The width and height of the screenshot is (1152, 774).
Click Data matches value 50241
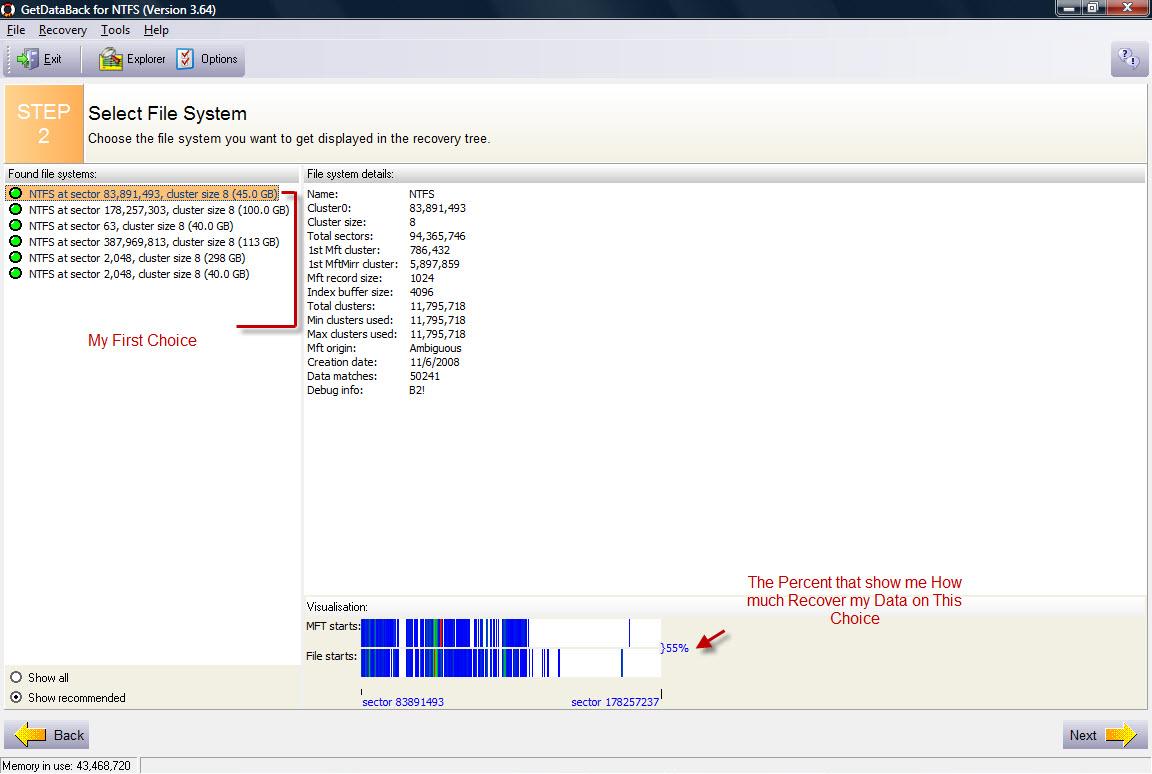pos(425,376)
